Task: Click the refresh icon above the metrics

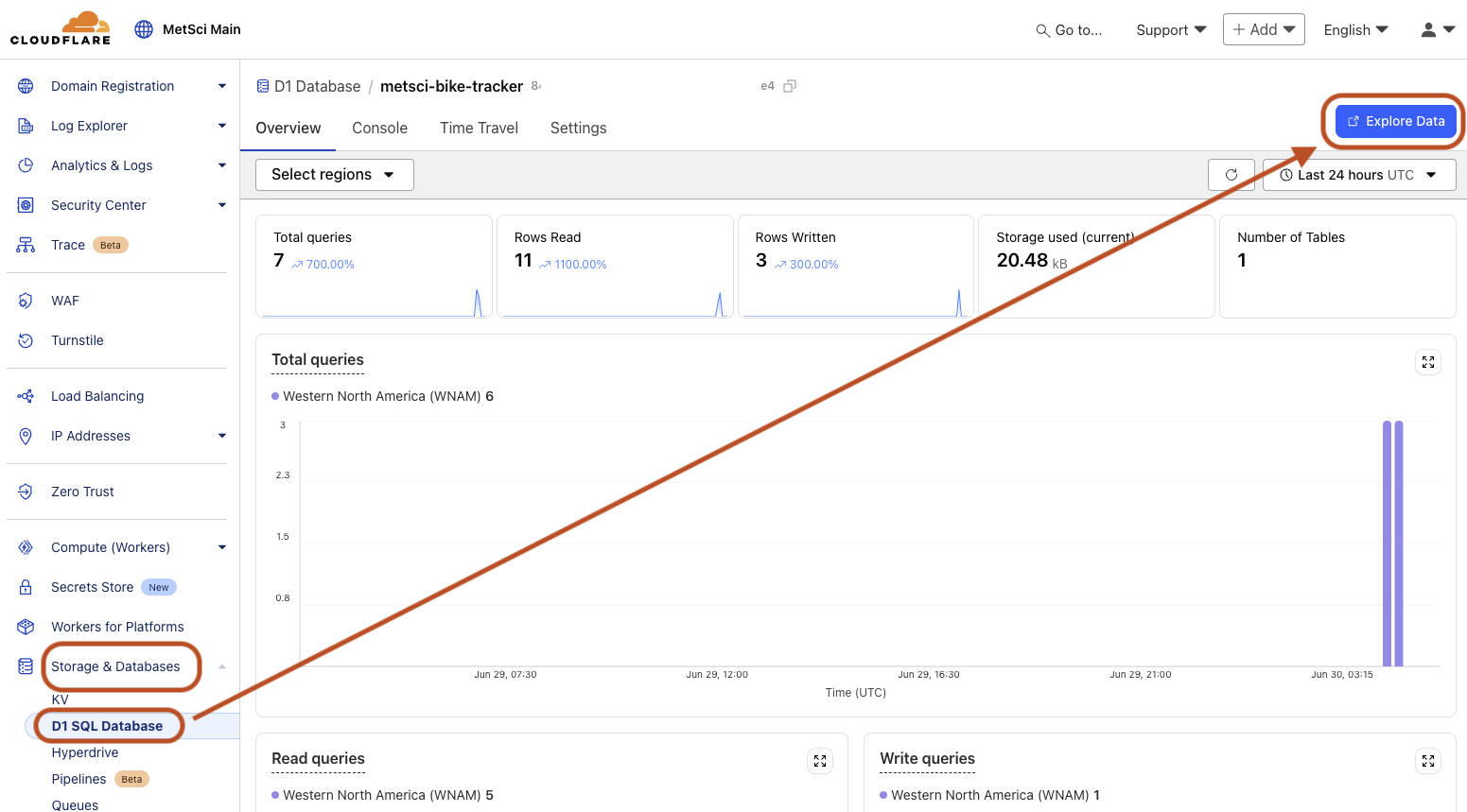Action: (x=1231, y=174)
